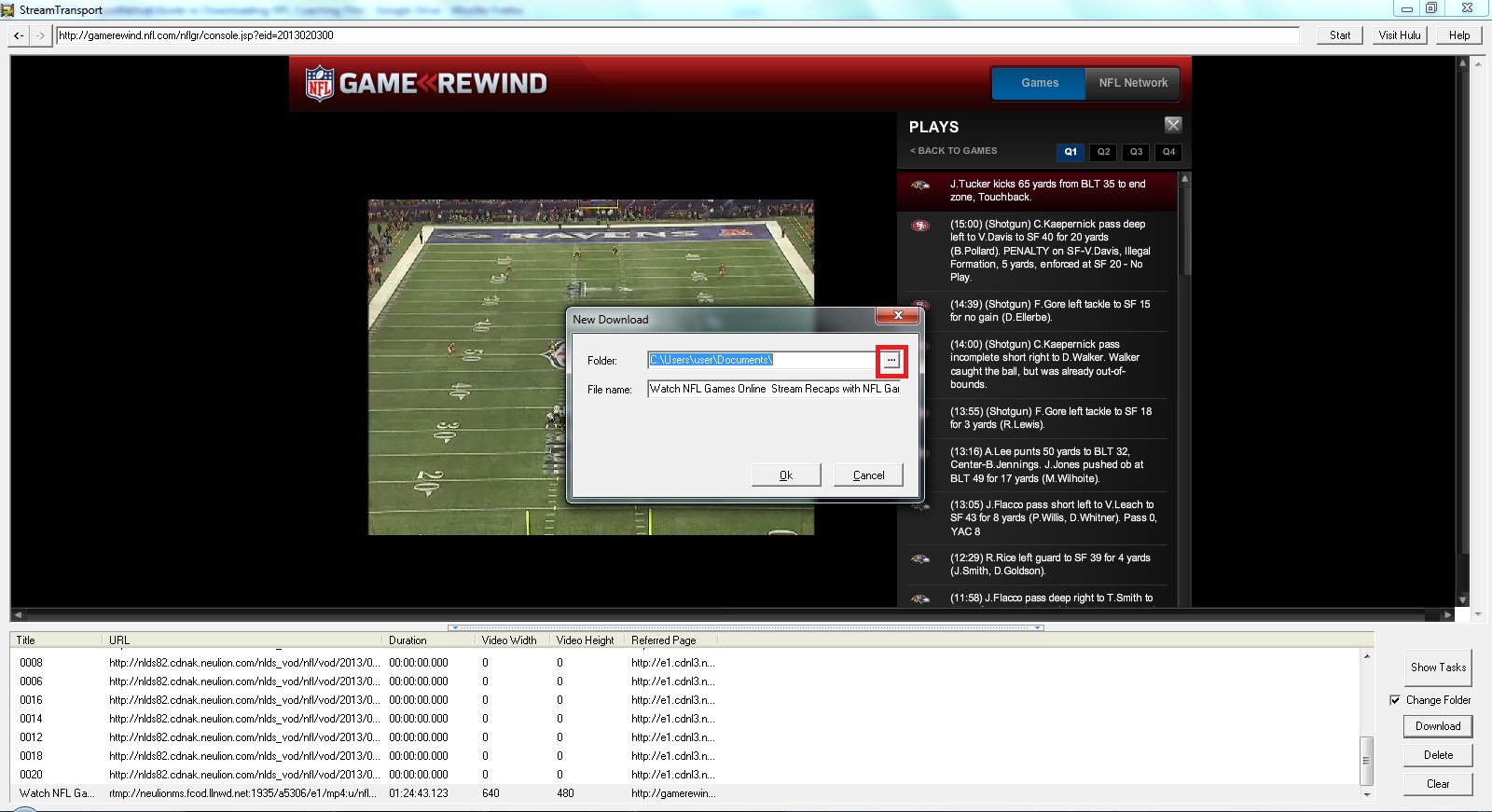Viewport: 1492px width, 812px height.
Task: Select the row titled 0018
Action: tap(685, 756)
